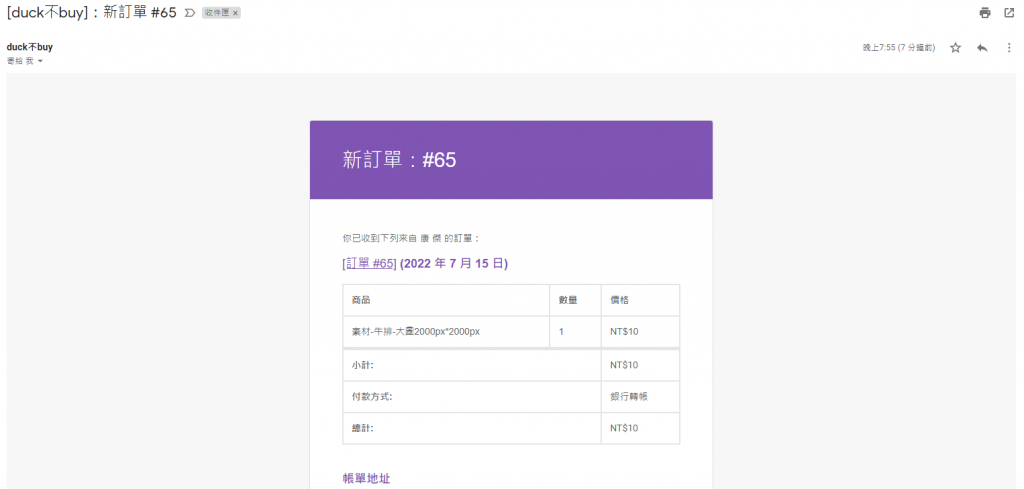1024x489 pixels.
Task: Click the print all icon
Action: 985,13
